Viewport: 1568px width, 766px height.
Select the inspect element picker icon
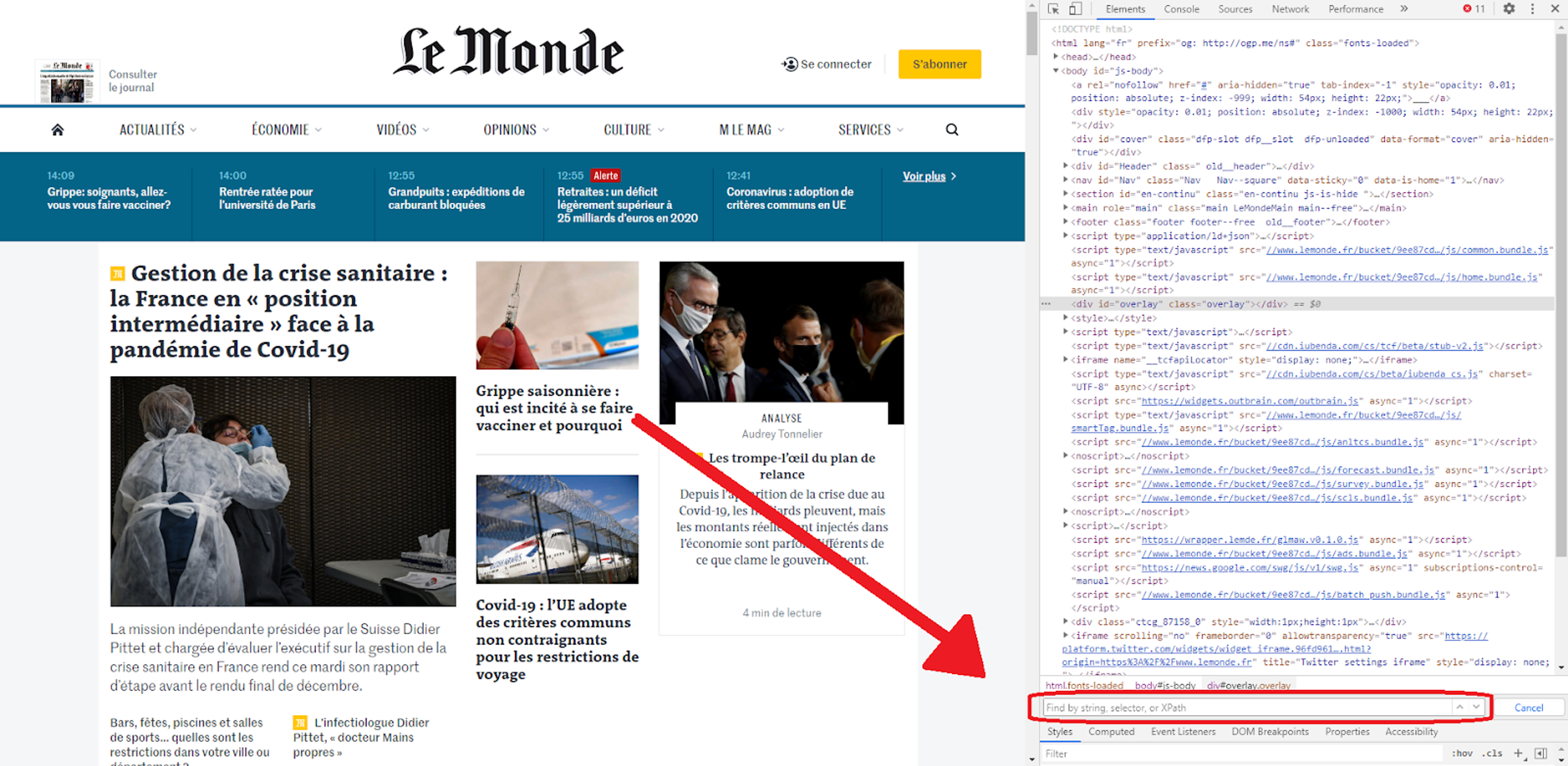point(1053,9)
